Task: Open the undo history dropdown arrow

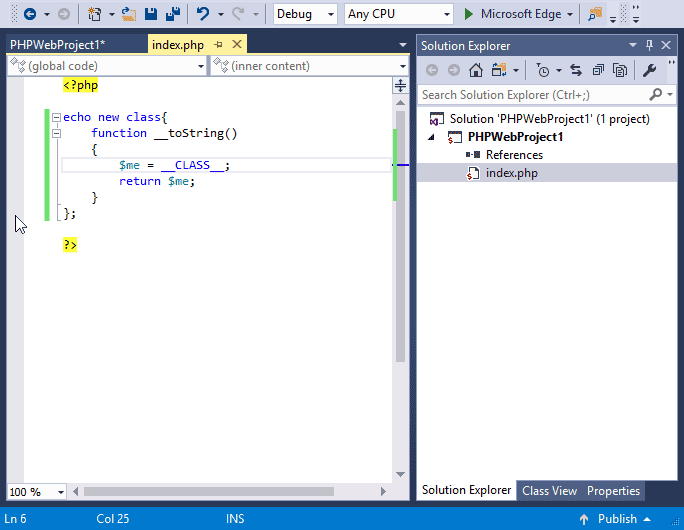Action: [221, 14]
